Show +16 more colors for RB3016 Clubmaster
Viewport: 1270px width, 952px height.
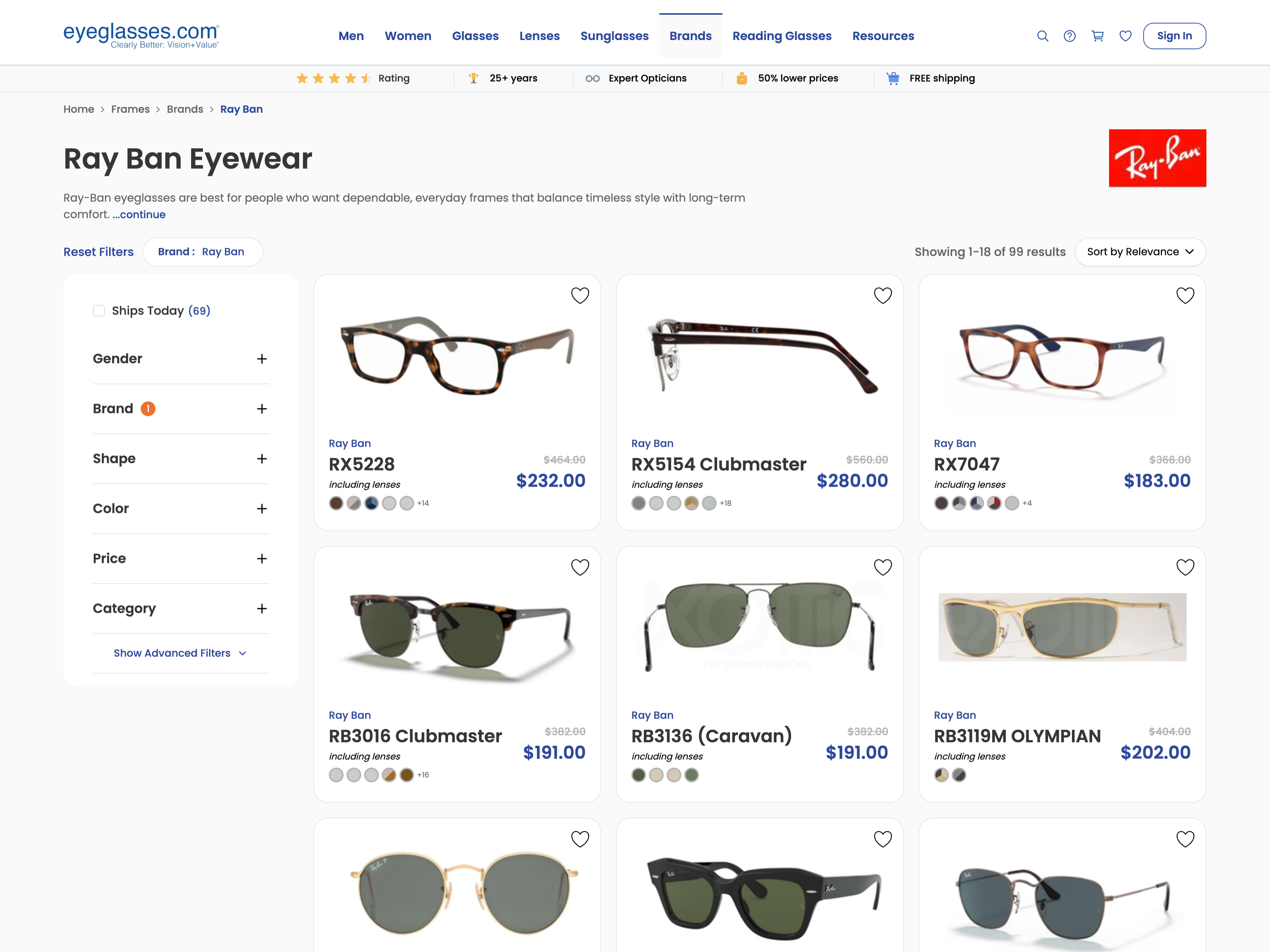coord(423,775)
